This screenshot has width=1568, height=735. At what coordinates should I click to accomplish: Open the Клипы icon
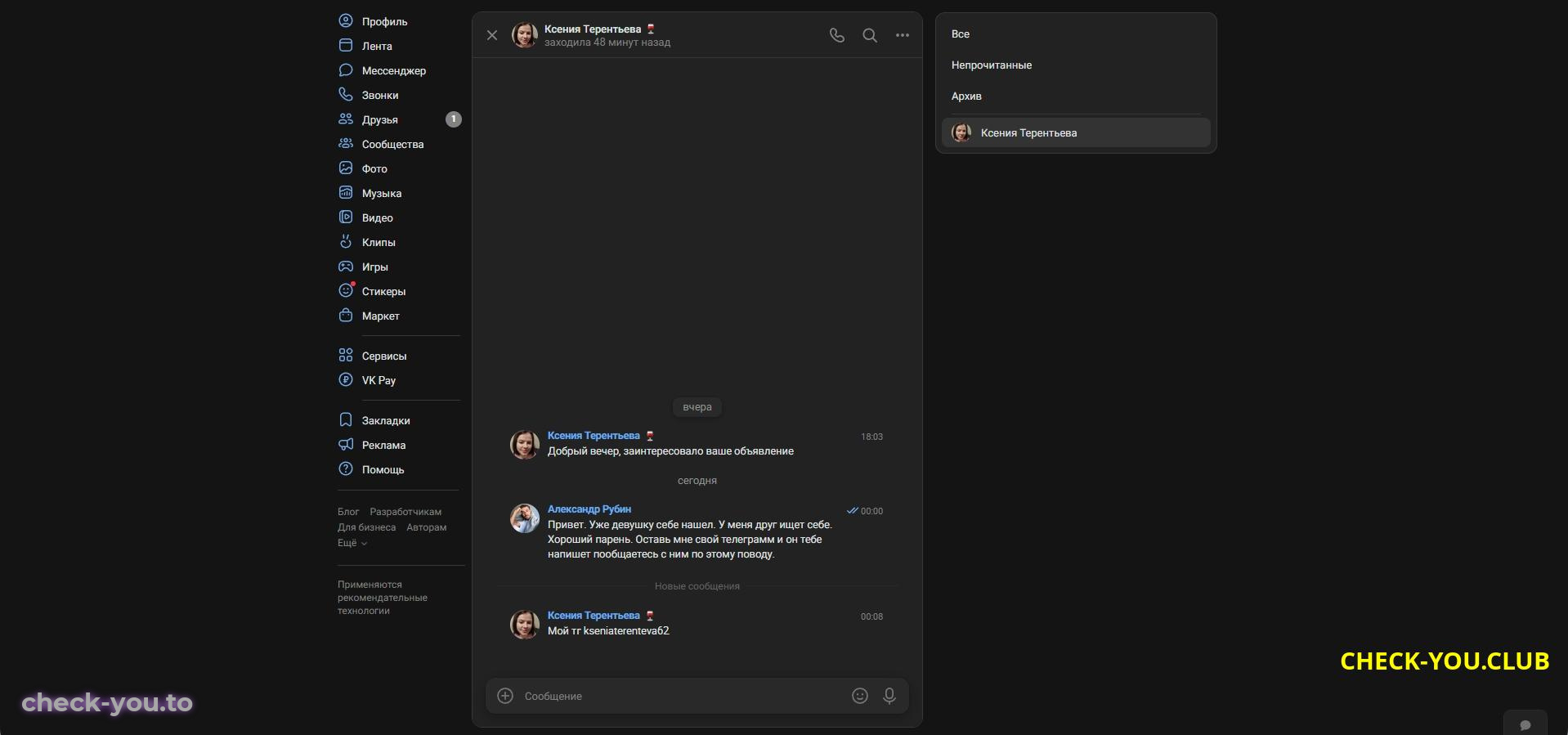click(346, 241)
